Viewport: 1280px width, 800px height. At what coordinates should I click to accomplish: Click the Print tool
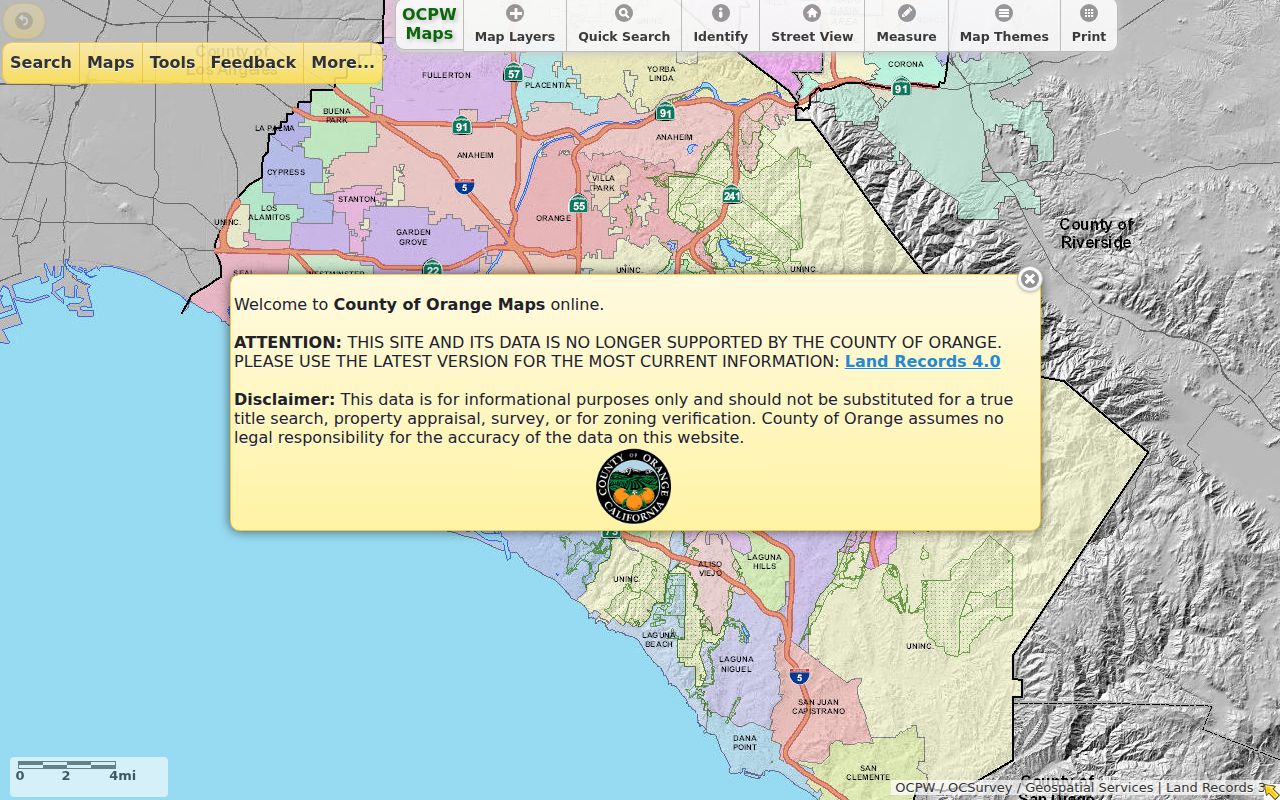tap(1088, 25)
